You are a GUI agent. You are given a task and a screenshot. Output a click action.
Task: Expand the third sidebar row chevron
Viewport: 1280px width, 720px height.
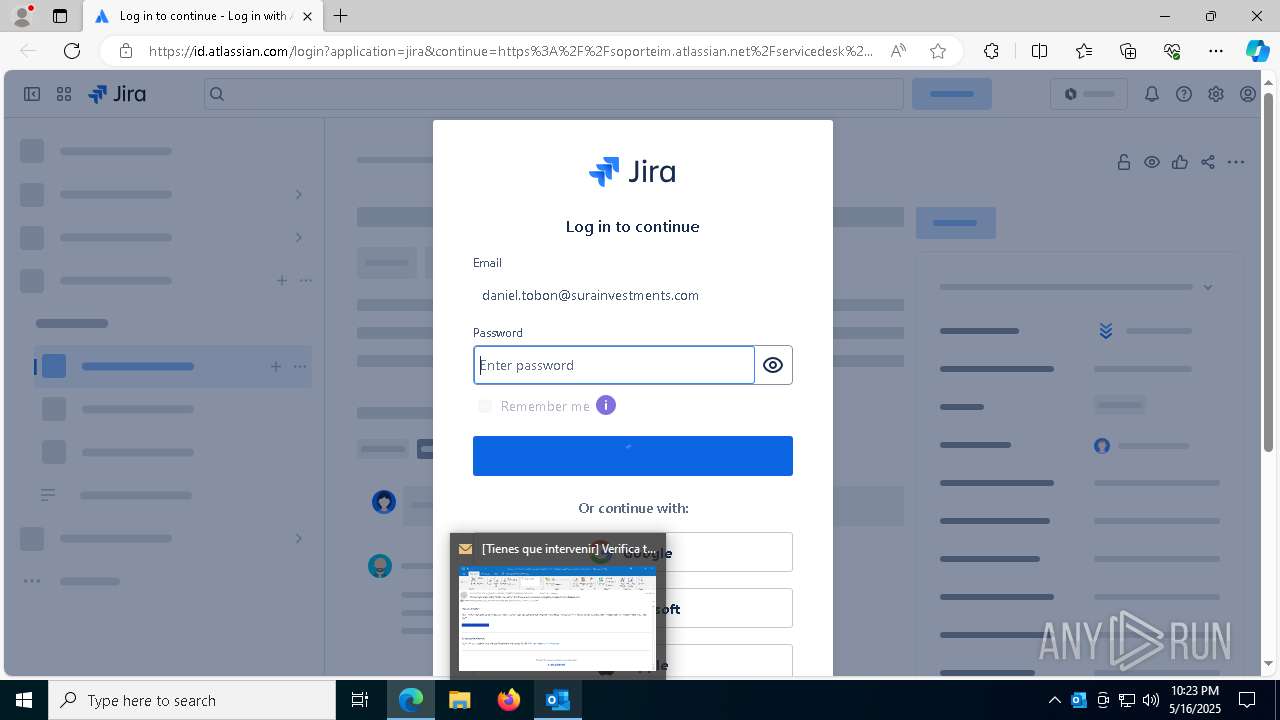click(x=298, y=237)
